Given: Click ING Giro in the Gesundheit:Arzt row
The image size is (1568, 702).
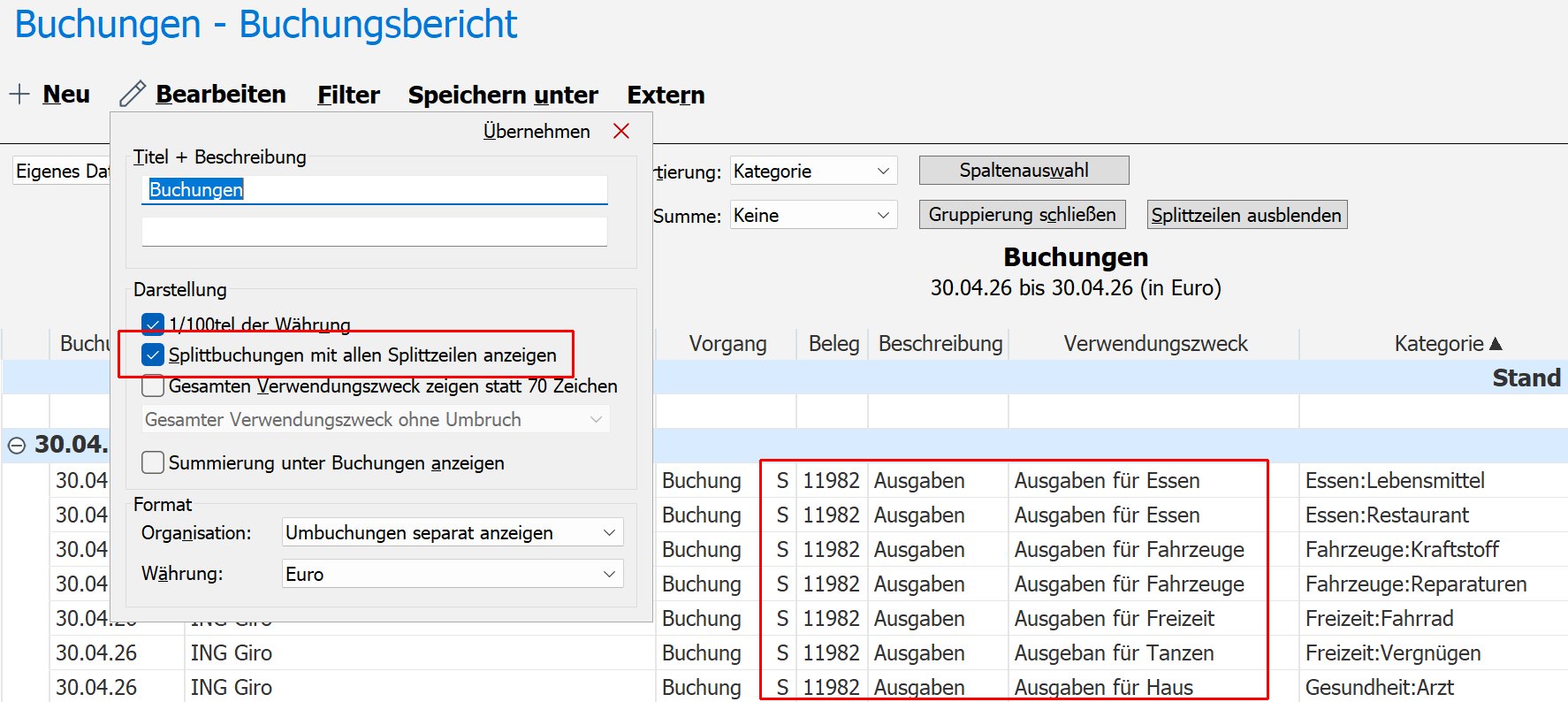Looking at the screenshot, I should 231,687.
